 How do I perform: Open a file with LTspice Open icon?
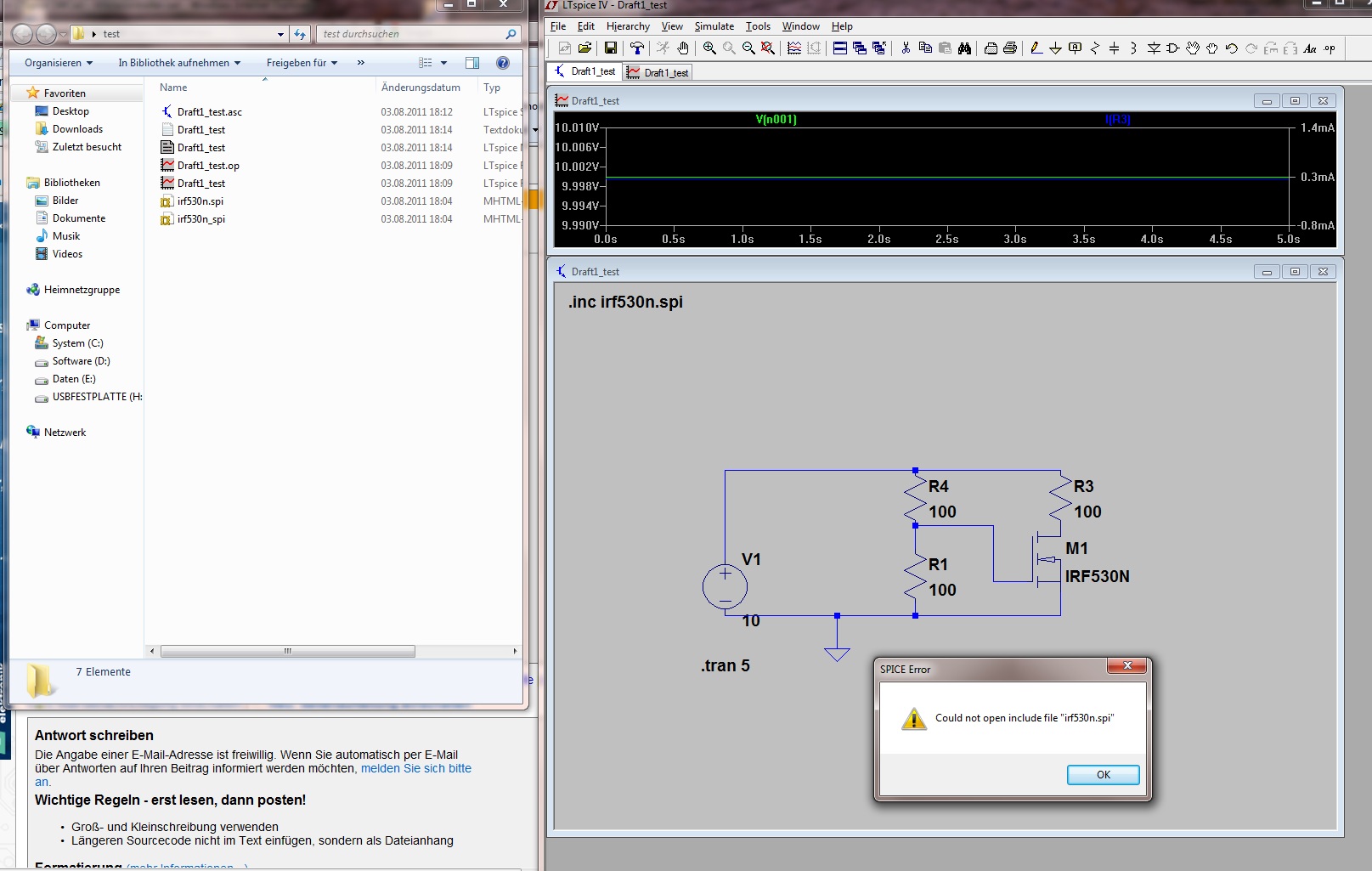(584, 48)
